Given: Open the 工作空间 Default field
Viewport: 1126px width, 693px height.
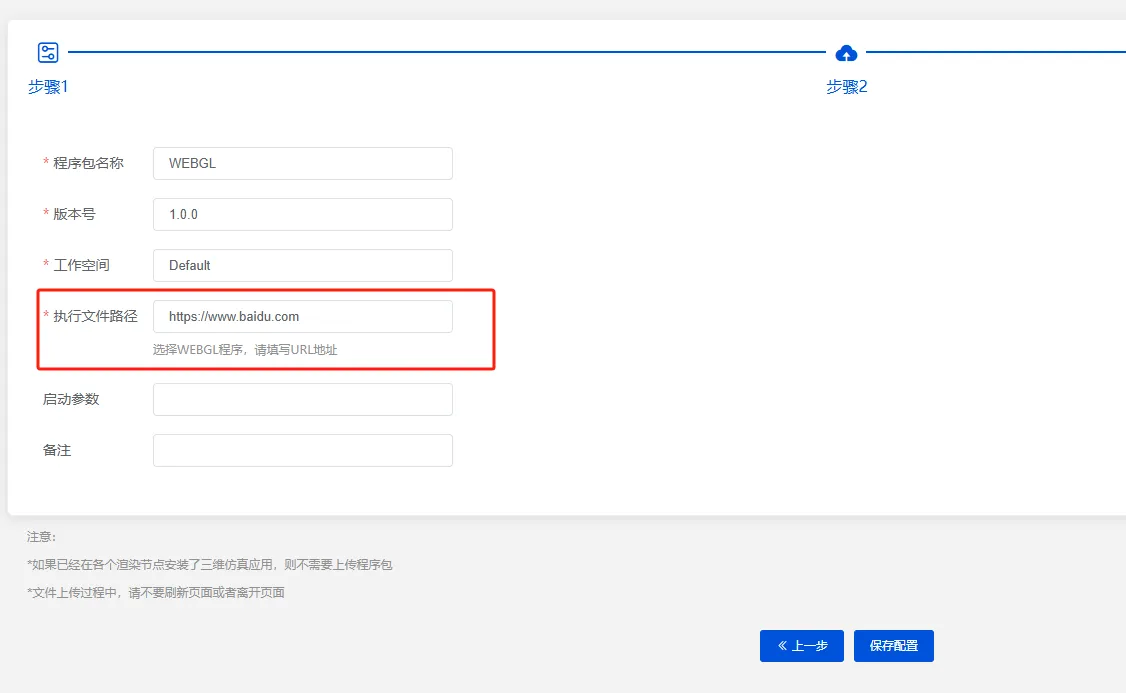Looking at the screenshot, I should [302, 265].
